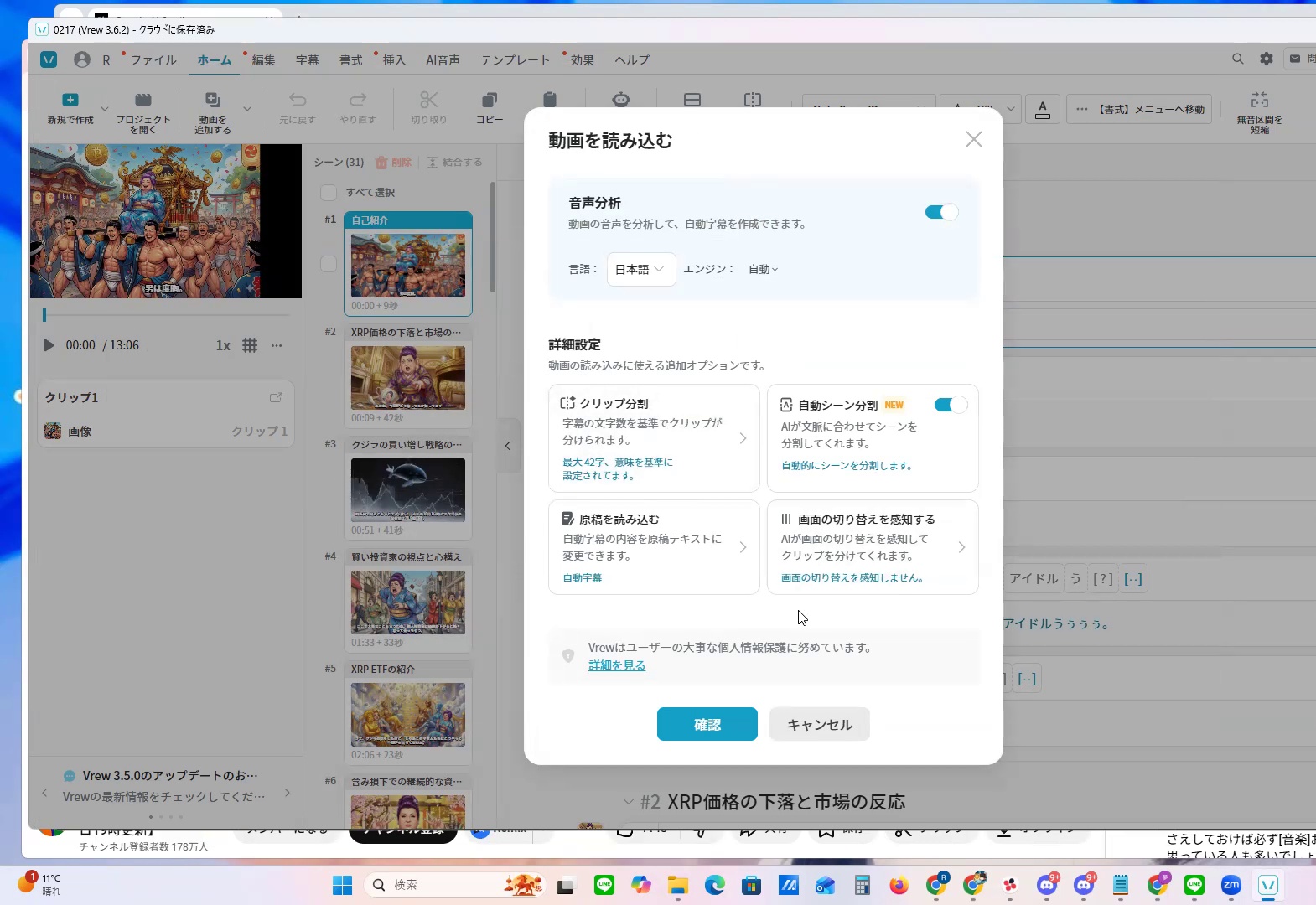
Task: Click the Vrew logo icon in menu bar
Action: (49, 59)
